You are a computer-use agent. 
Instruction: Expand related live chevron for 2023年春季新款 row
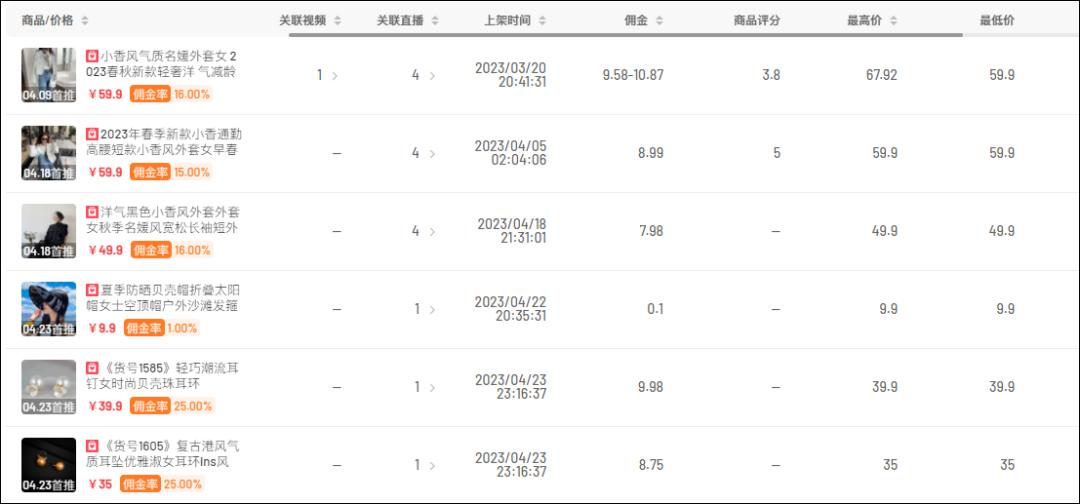(432, 153)
